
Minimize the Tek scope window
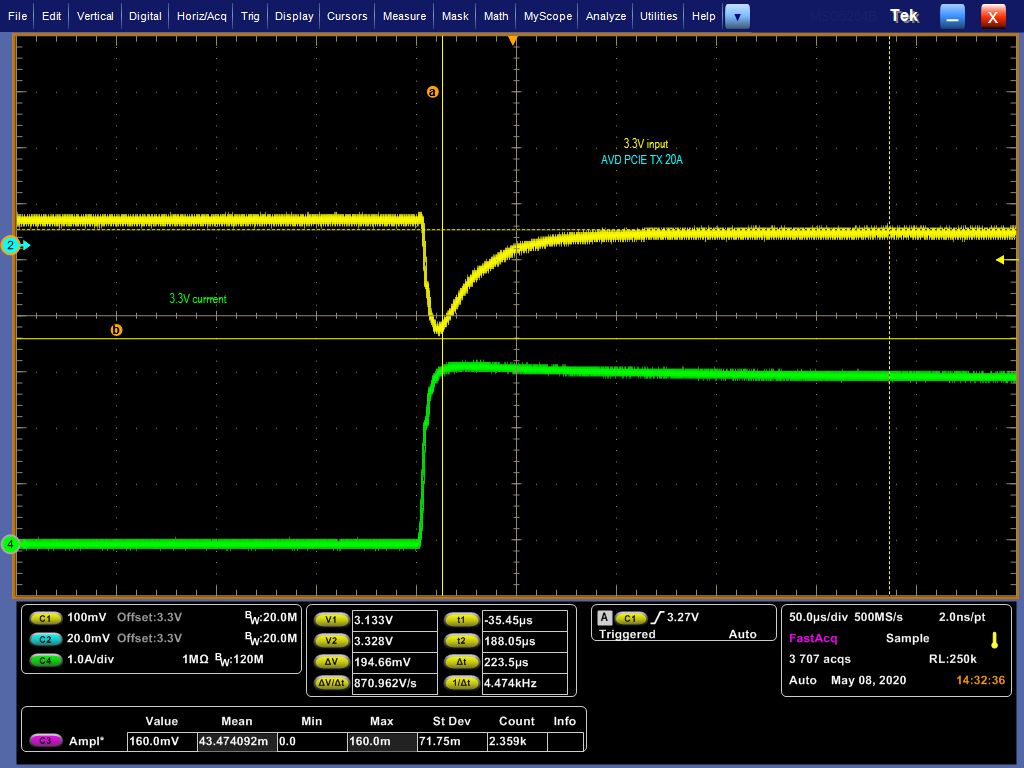[x=952, y=16]
